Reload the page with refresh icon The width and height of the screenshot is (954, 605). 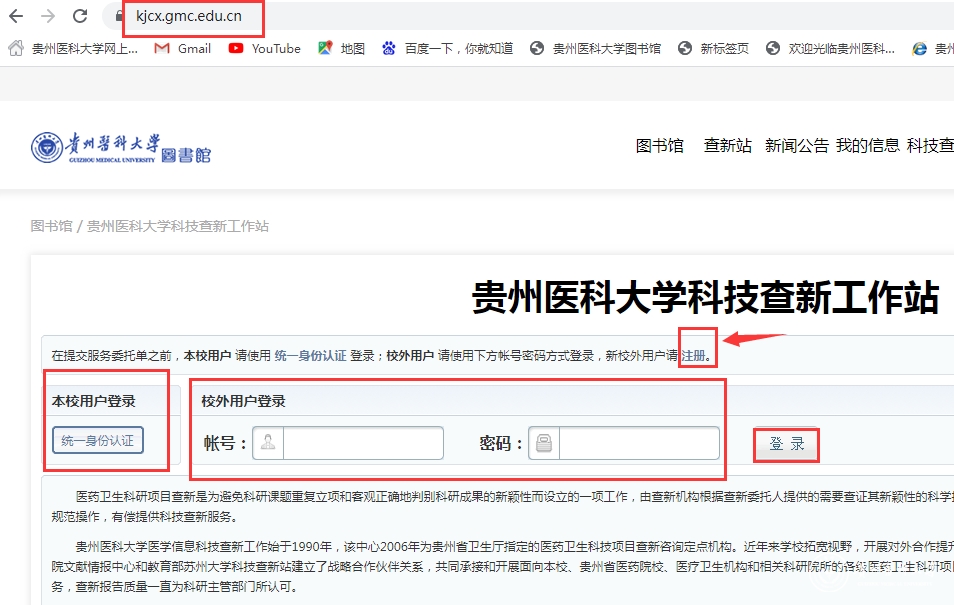tap(80, 16)
